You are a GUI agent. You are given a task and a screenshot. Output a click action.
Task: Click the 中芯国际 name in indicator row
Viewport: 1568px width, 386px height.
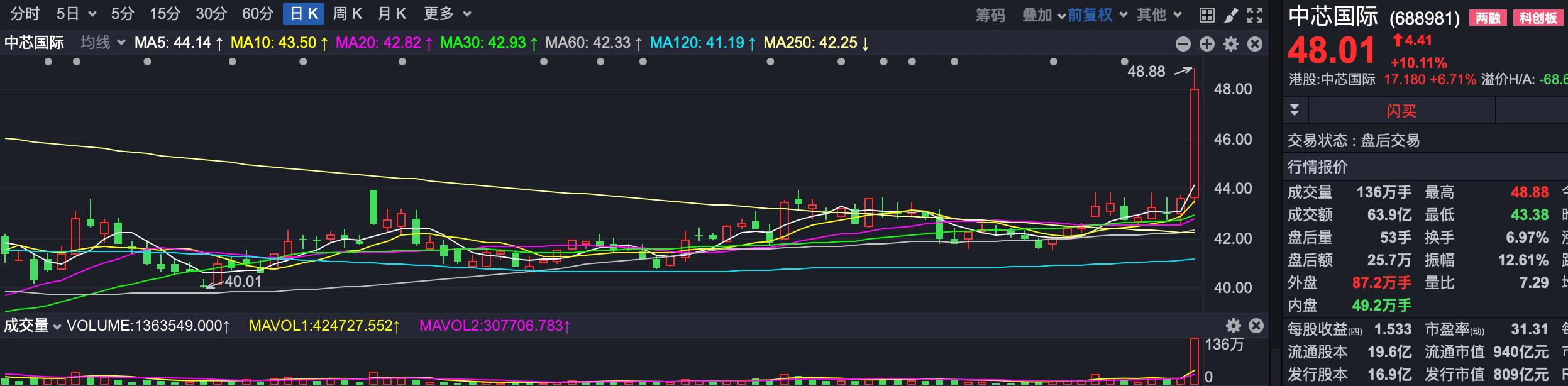(x=34, y=43)
